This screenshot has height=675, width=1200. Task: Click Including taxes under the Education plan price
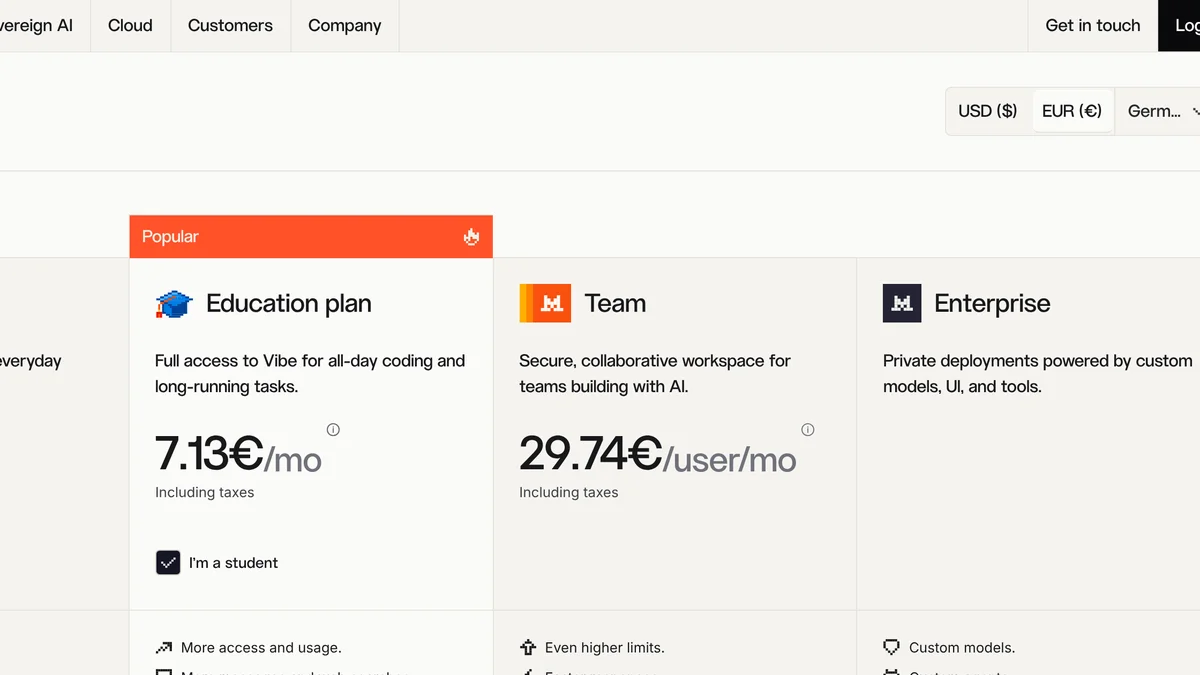[x=205, y=492]
